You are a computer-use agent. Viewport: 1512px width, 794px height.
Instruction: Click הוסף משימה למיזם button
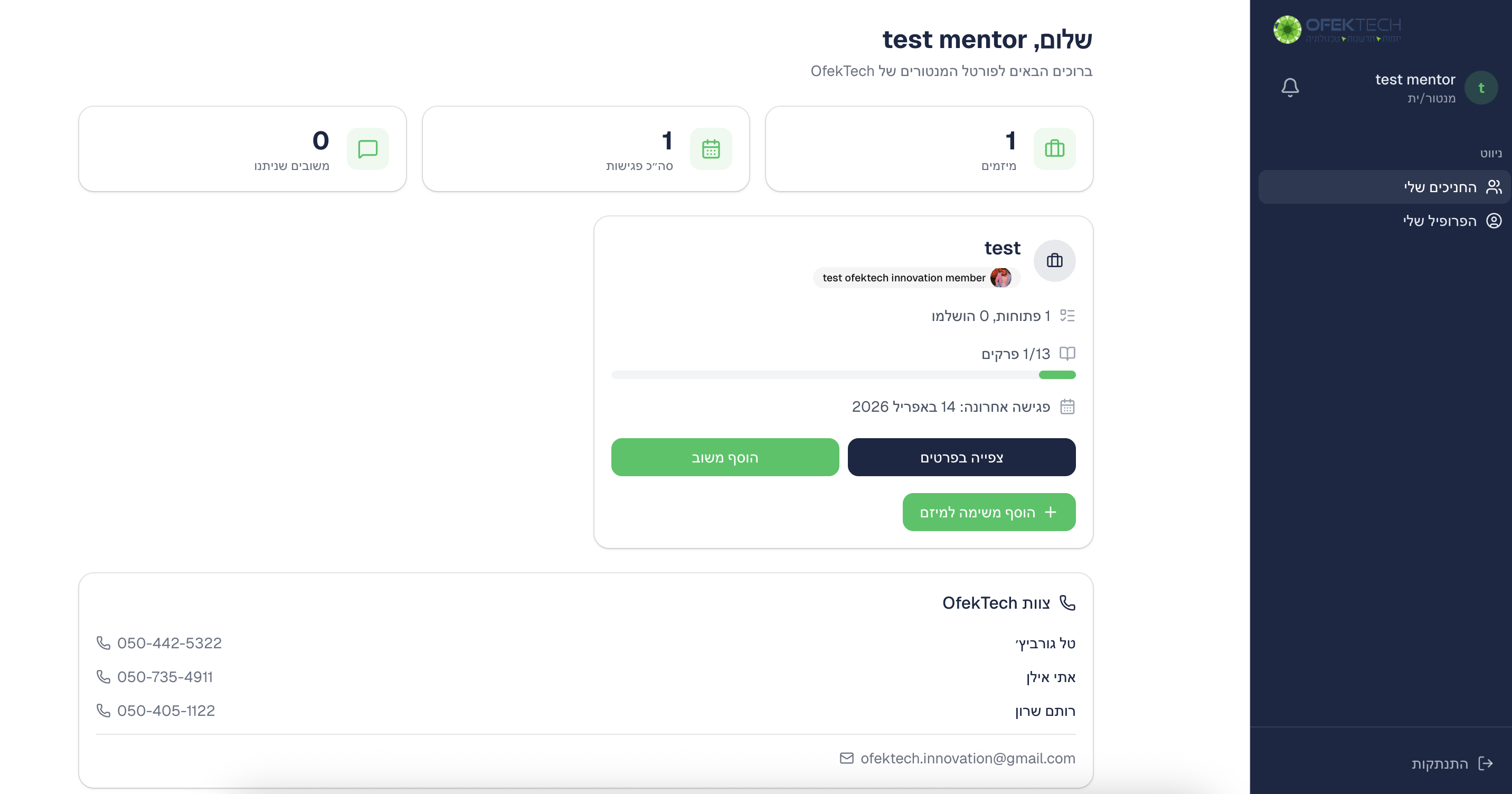988,512
